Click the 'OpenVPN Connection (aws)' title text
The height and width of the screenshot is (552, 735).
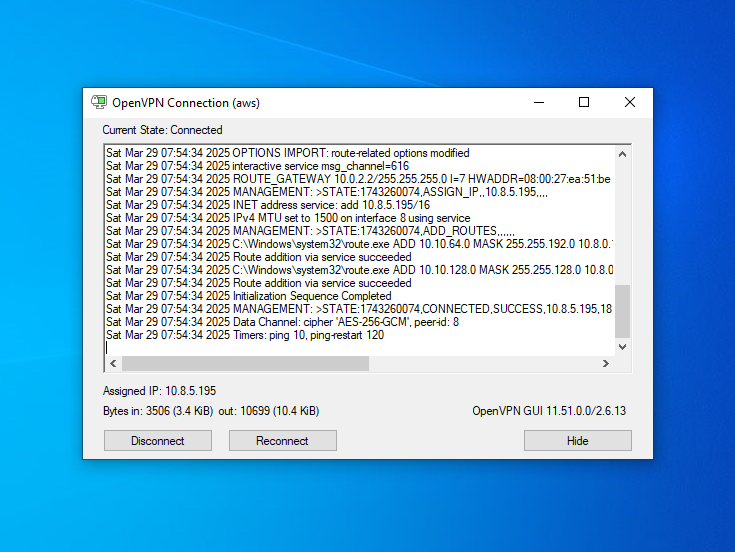(x=186, y=103)
